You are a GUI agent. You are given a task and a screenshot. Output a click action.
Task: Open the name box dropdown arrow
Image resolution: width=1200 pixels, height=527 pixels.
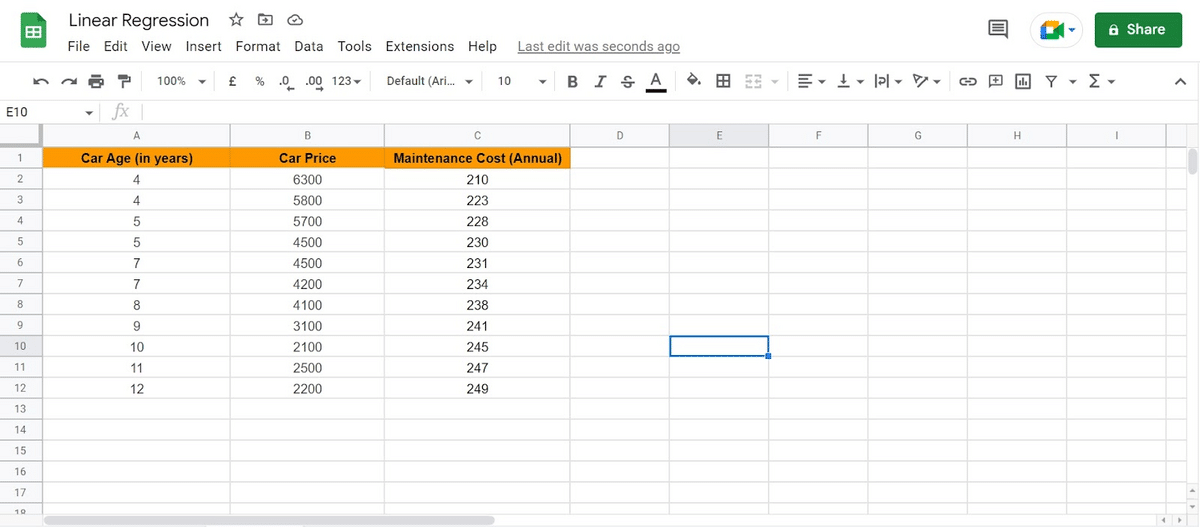pyautogui.click(x=90, y=113)
